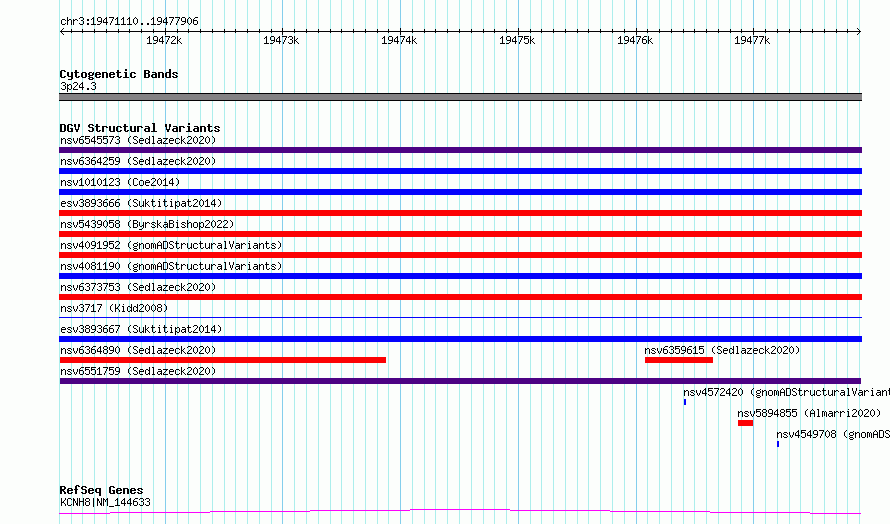The width and height of the screenshot is (890, 524).
Task: Select the blue esv3893667 variant bar
Action: tap(460, 339)
